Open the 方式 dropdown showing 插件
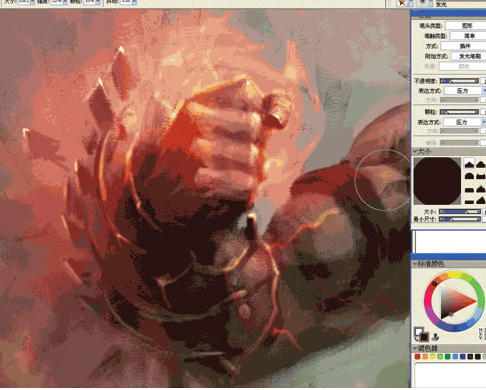Screen dimensions: 486x390 pyautogui.click(x=464, y=46)
